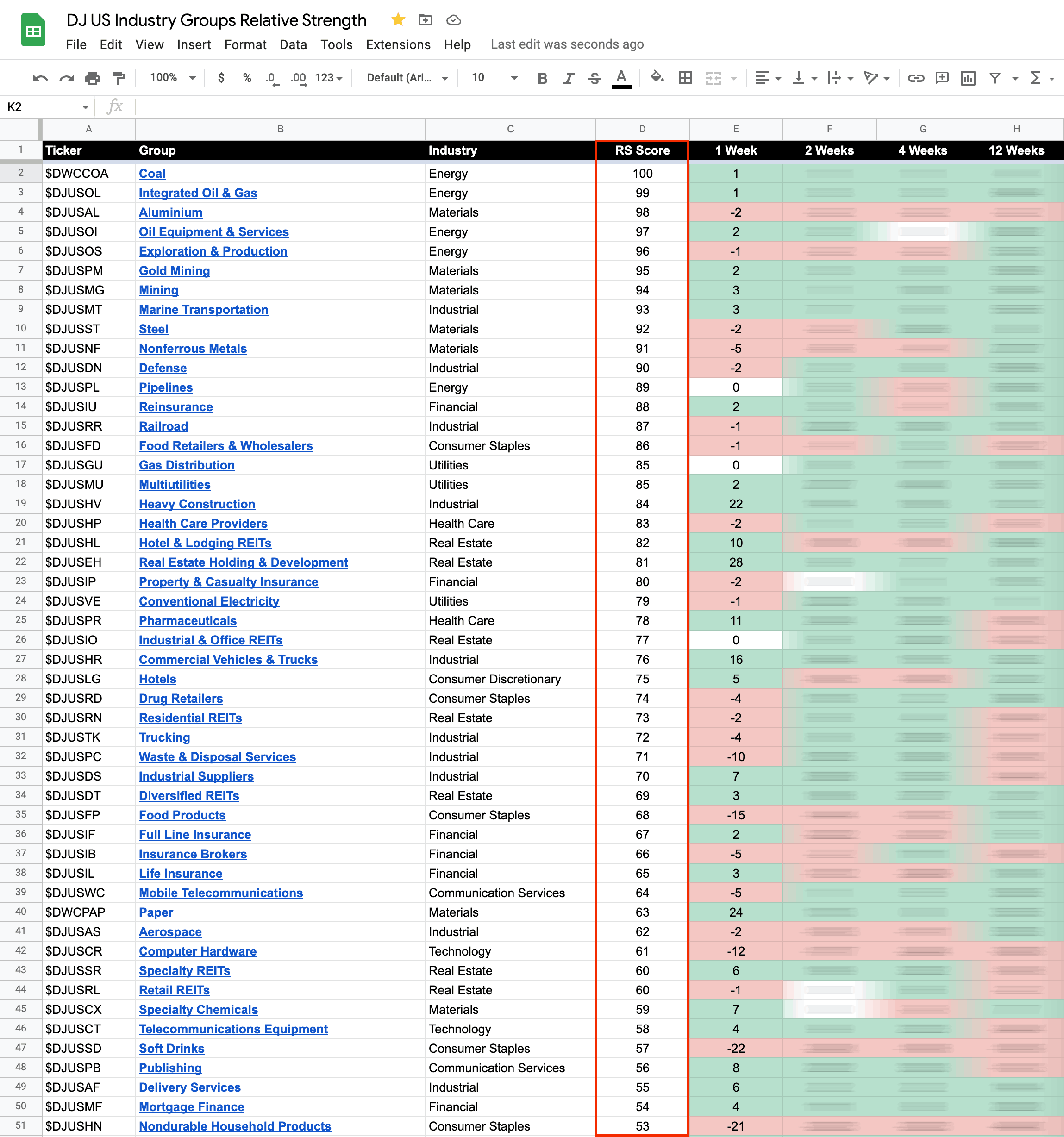
Task: Select the $DJUSHV ticker cell
Action: (x=89, y=504)
